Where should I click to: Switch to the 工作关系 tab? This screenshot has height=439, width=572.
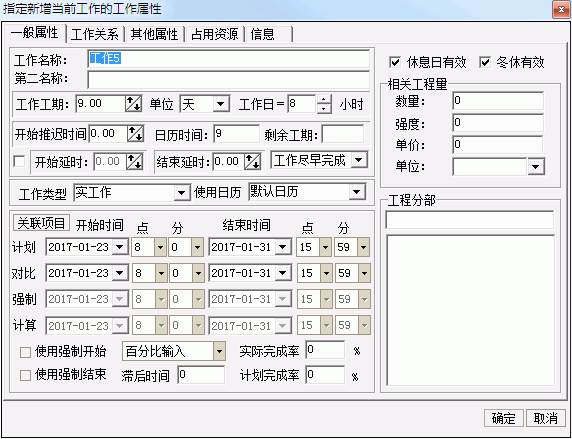[94, 35]
